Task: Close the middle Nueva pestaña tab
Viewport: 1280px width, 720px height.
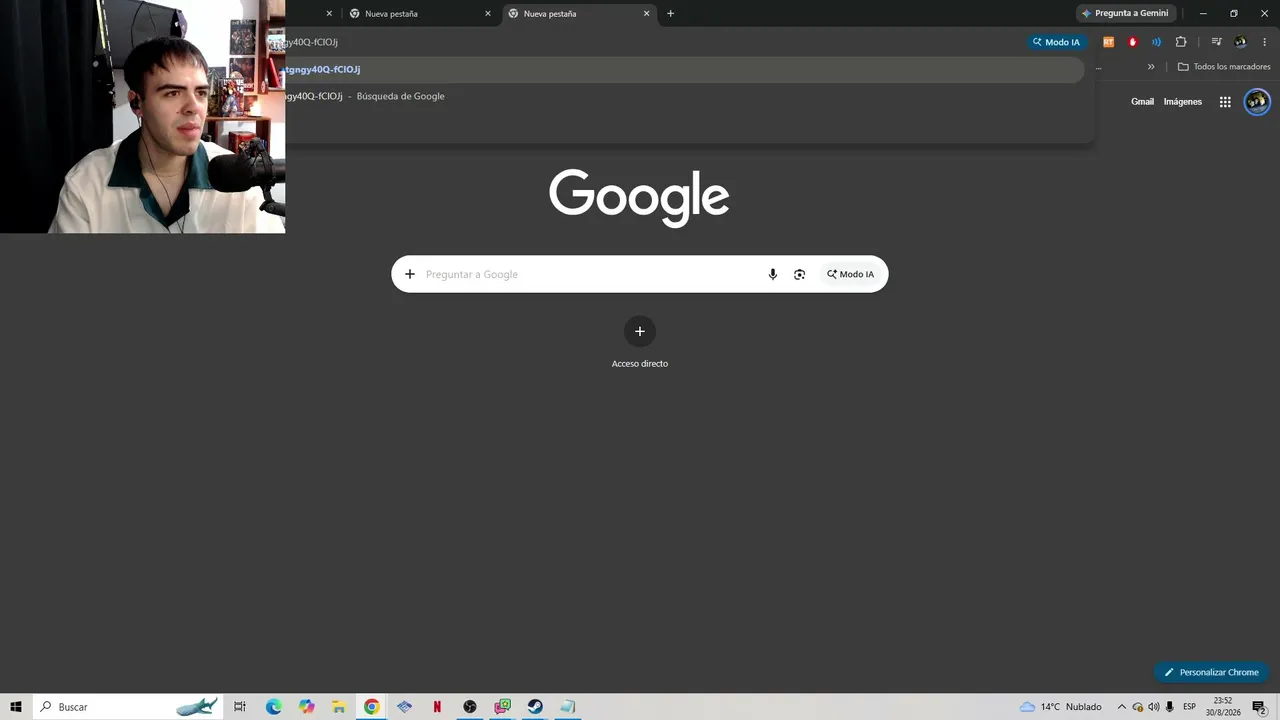Action: tap(488, 13)
